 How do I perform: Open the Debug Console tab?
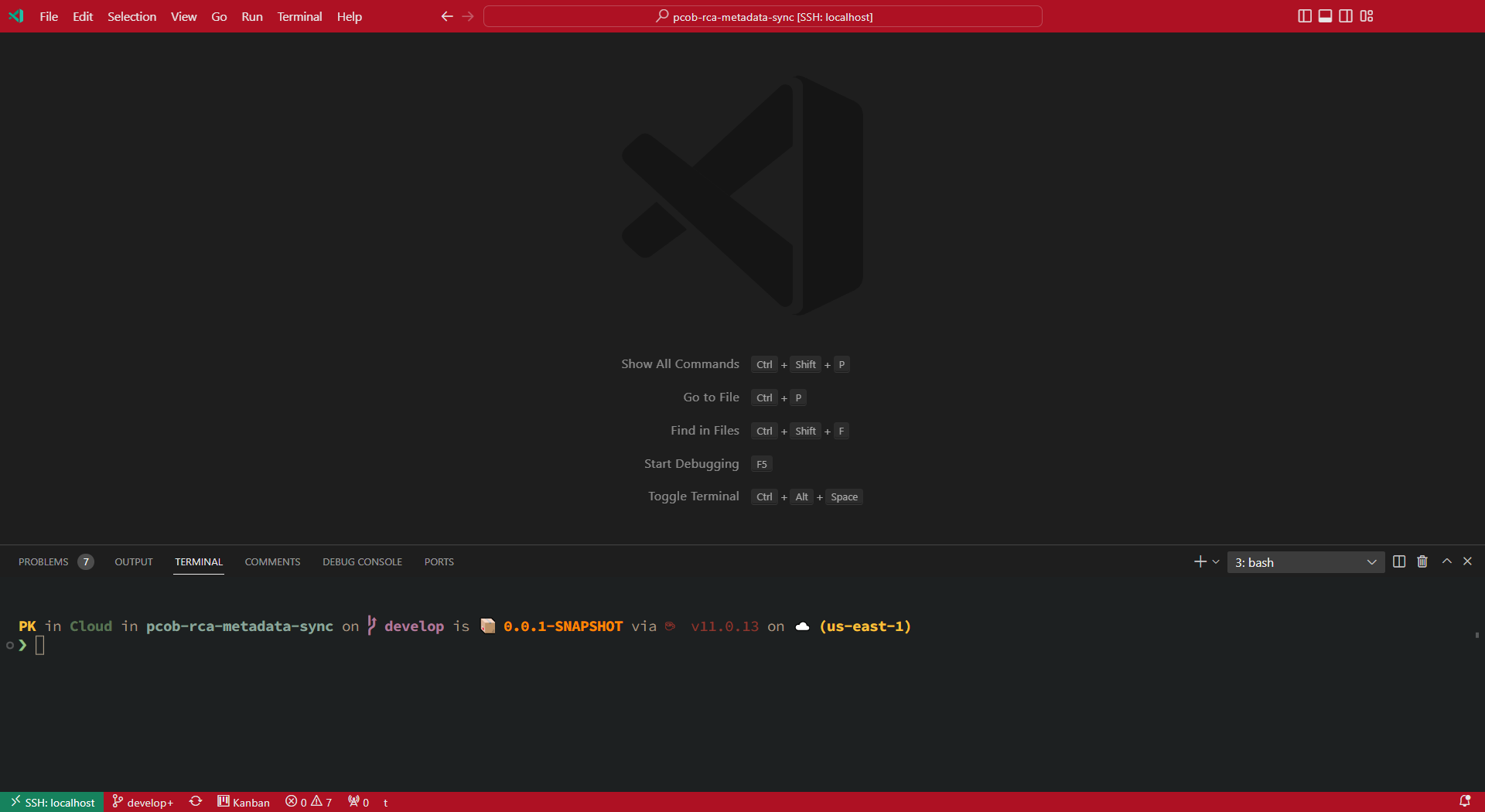click(362, 562)
